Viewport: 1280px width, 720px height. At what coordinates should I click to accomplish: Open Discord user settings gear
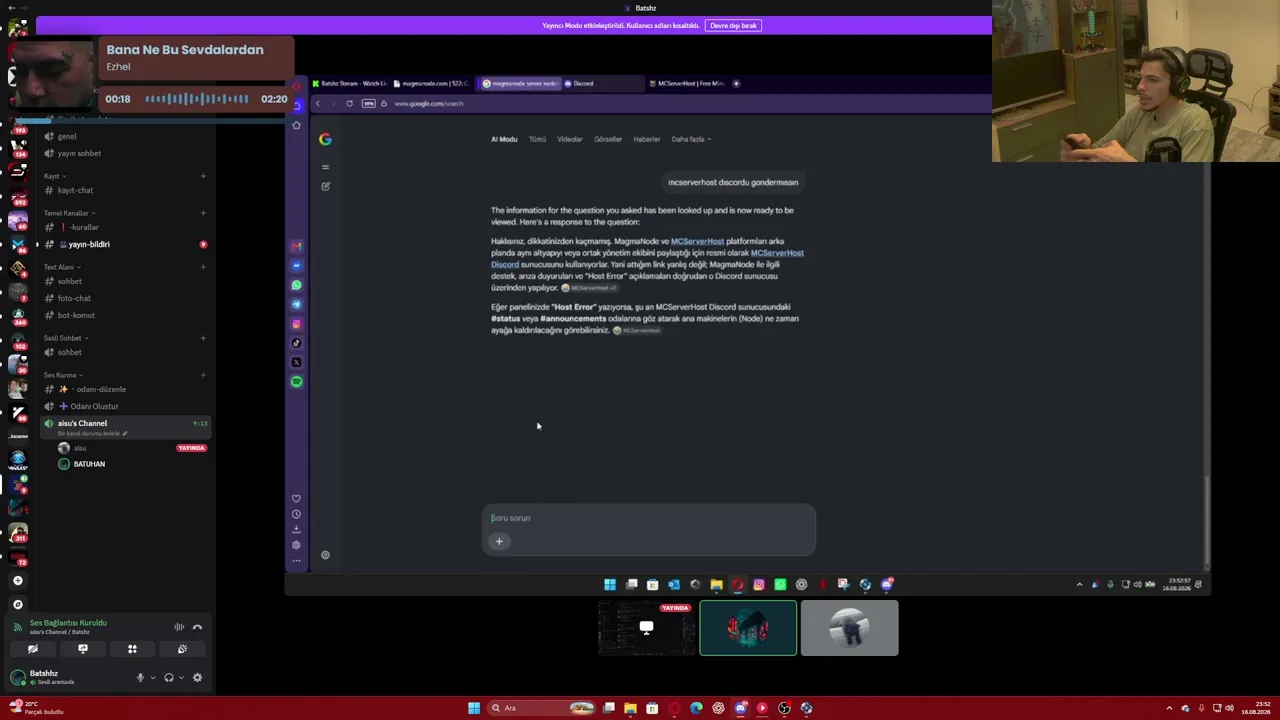click(197, 678)
